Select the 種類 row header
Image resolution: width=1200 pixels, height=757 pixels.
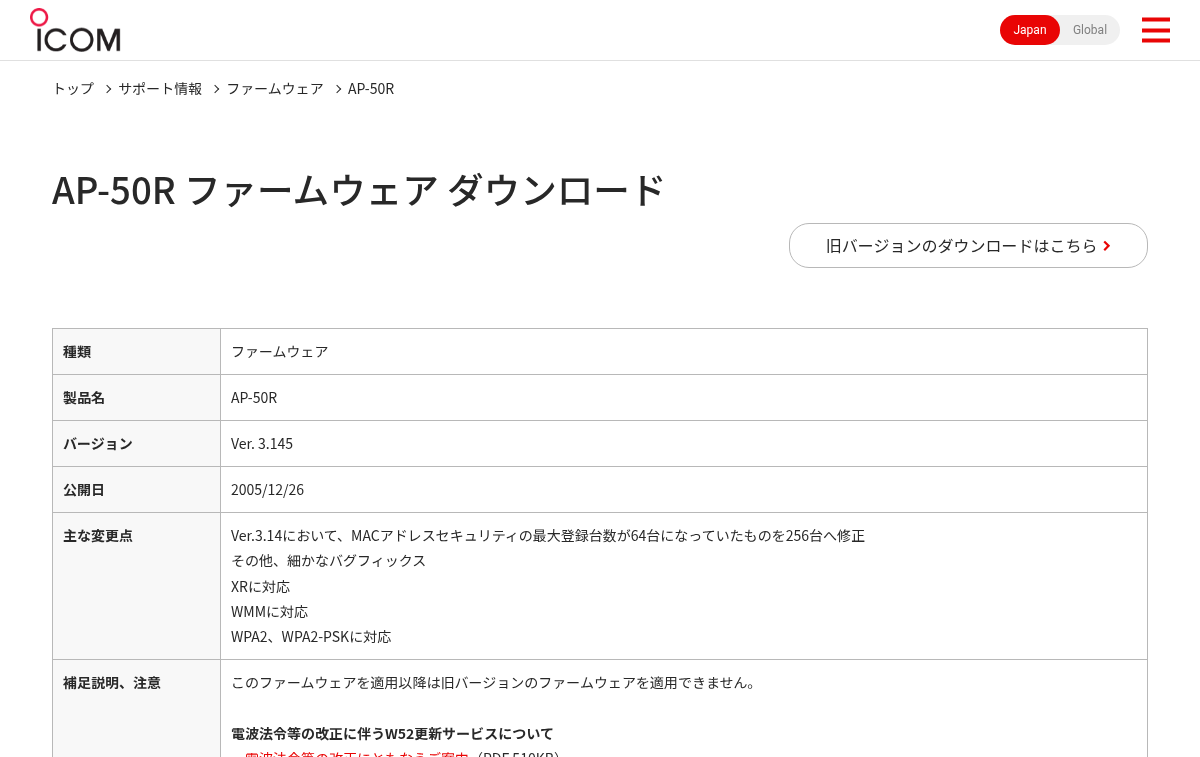(136, 351)
